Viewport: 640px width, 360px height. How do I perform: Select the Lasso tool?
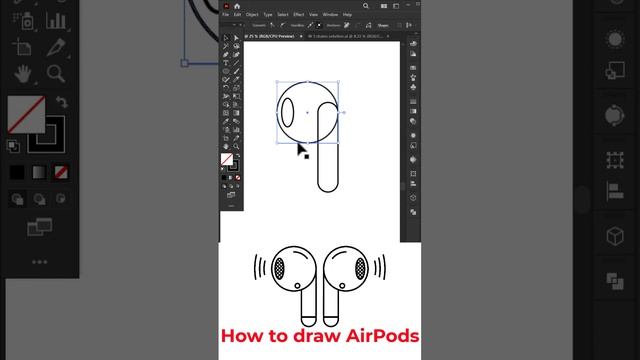236,46
